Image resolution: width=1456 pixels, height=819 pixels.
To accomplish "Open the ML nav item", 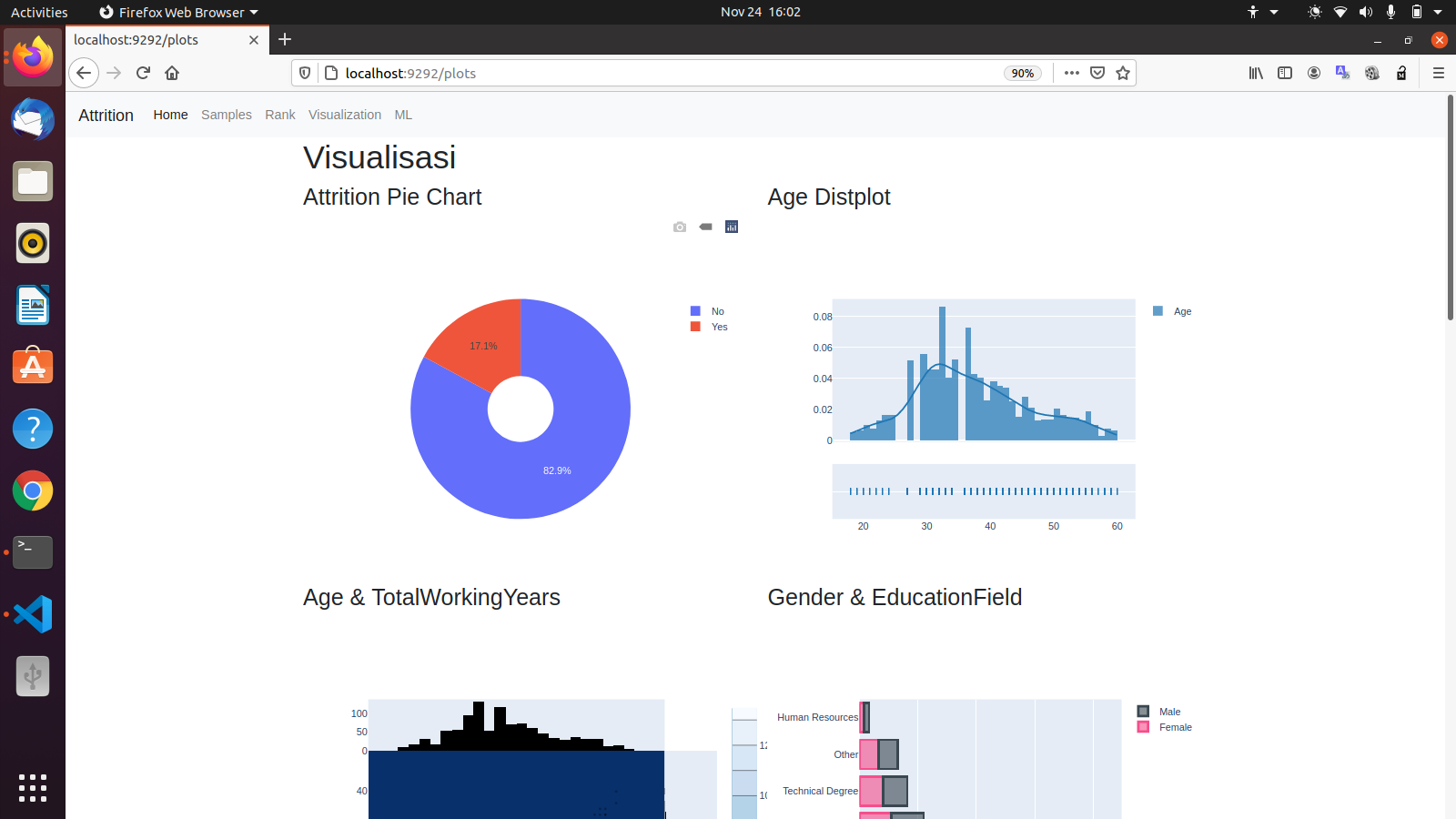I will 403,115.
